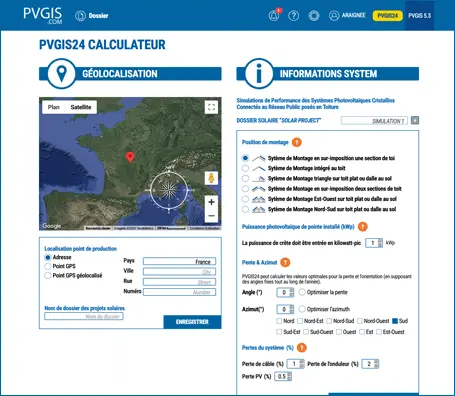Adjust the Perte de câble stepper
This screenshot has width=455, height=396.
[302, 364]
